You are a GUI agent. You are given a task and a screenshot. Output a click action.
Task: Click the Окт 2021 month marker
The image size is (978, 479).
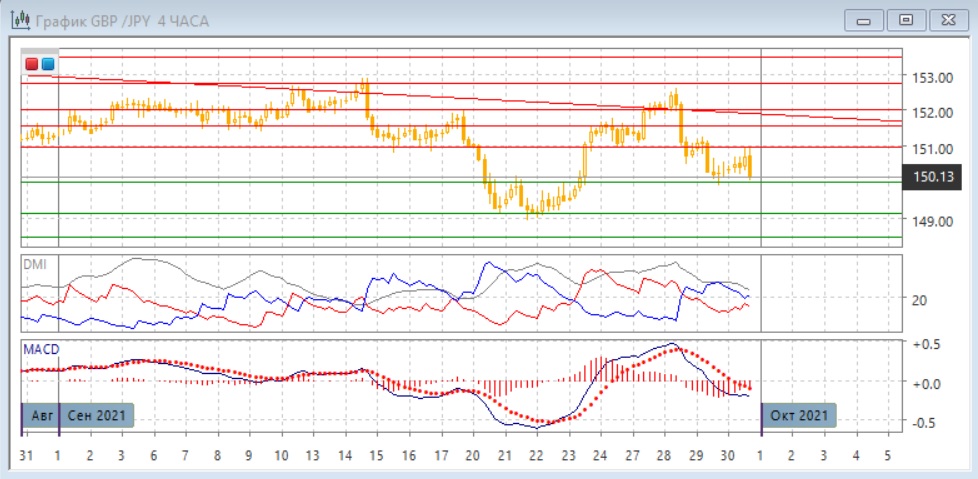click(798, 415)
